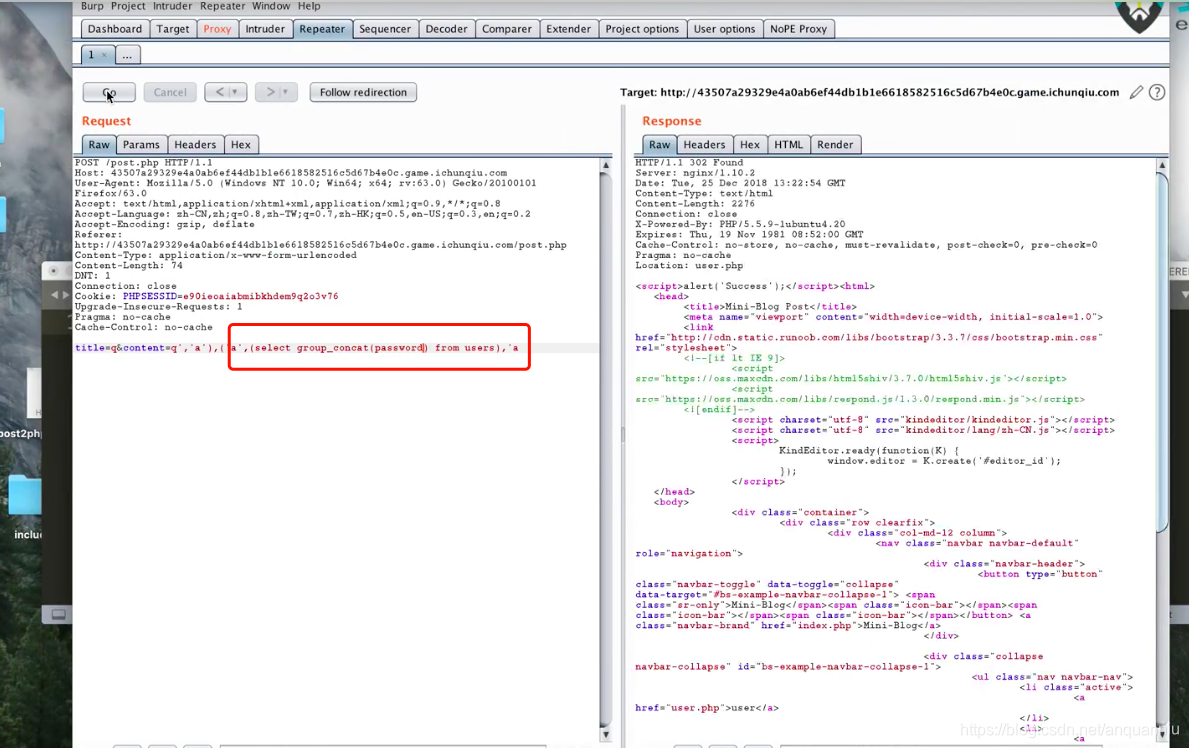Open the Repeater menu in menu bar
The height and width of the screenshot is (748, 1189).
click(x=222, y=6)
